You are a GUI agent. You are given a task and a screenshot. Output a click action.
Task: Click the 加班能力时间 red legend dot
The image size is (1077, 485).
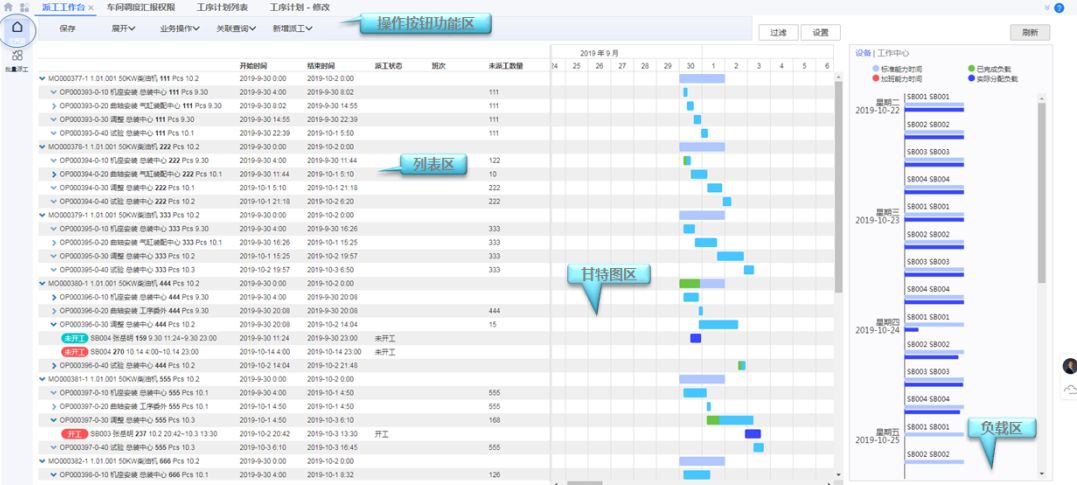click(875, 78)
